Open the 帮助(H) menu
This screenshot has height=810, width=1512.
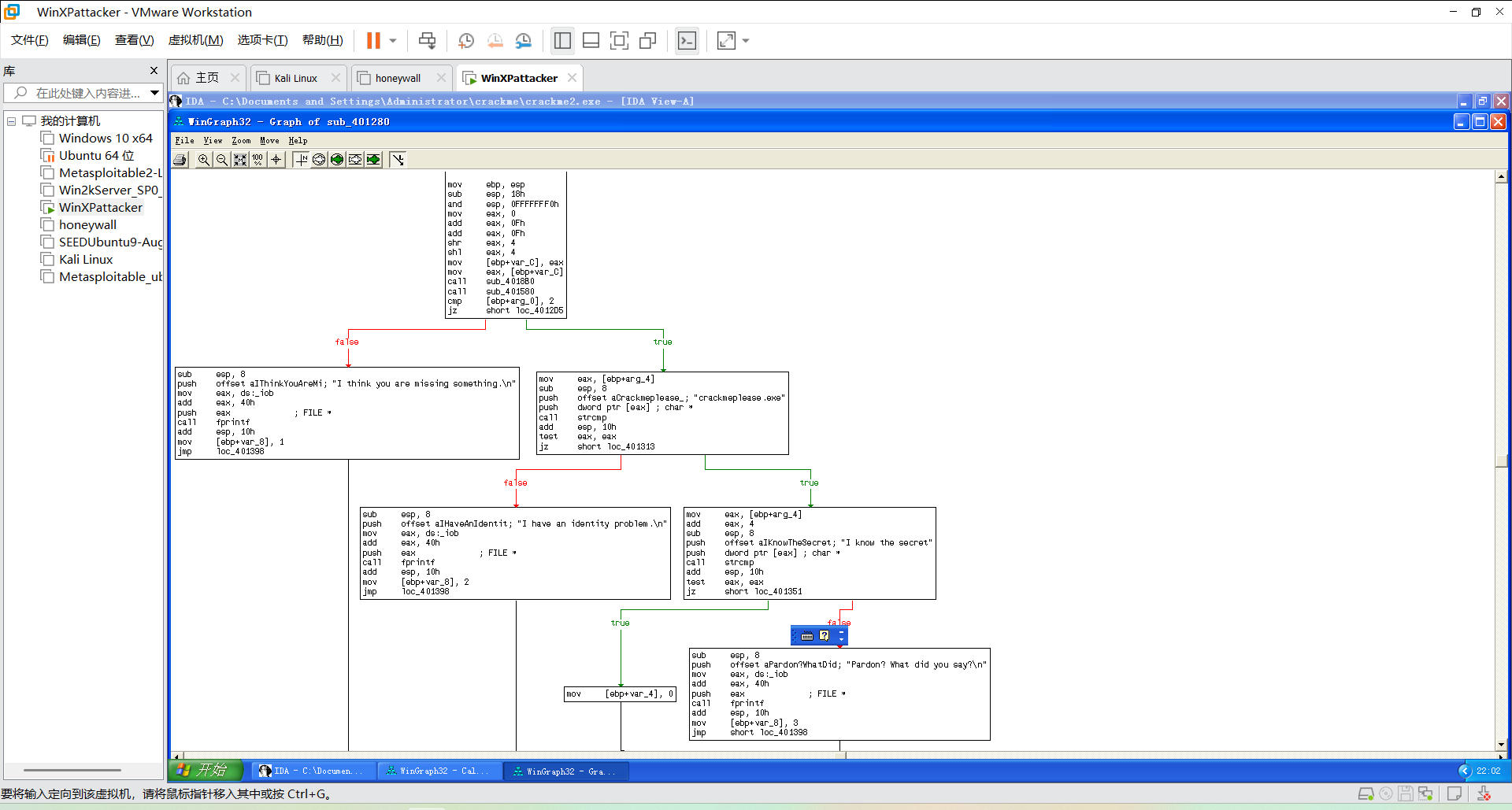click(x=323, y=40)
